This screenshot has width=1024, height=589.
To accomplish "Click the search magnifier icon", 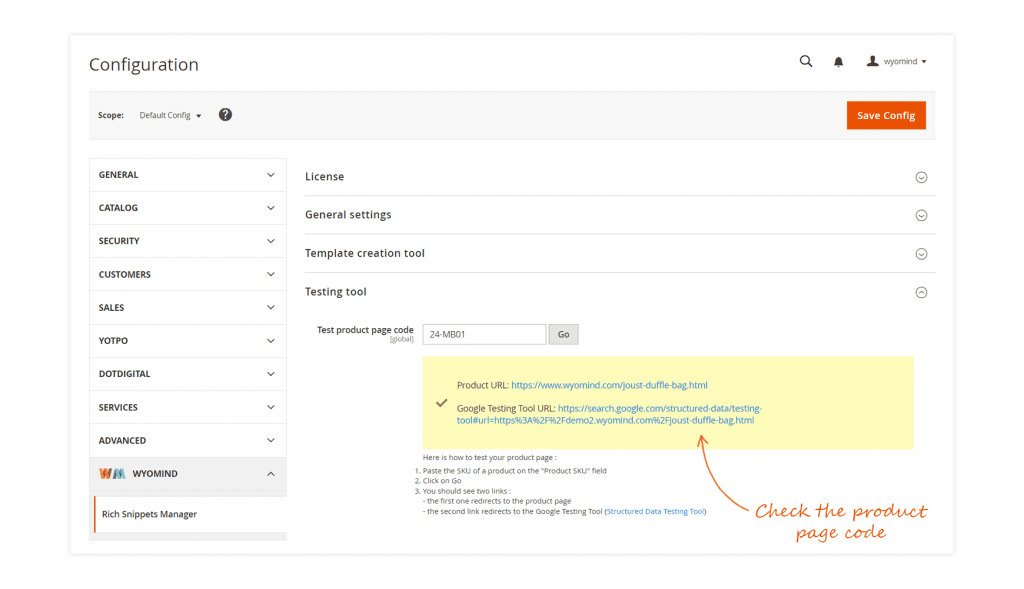I will [x=806, y=62].
